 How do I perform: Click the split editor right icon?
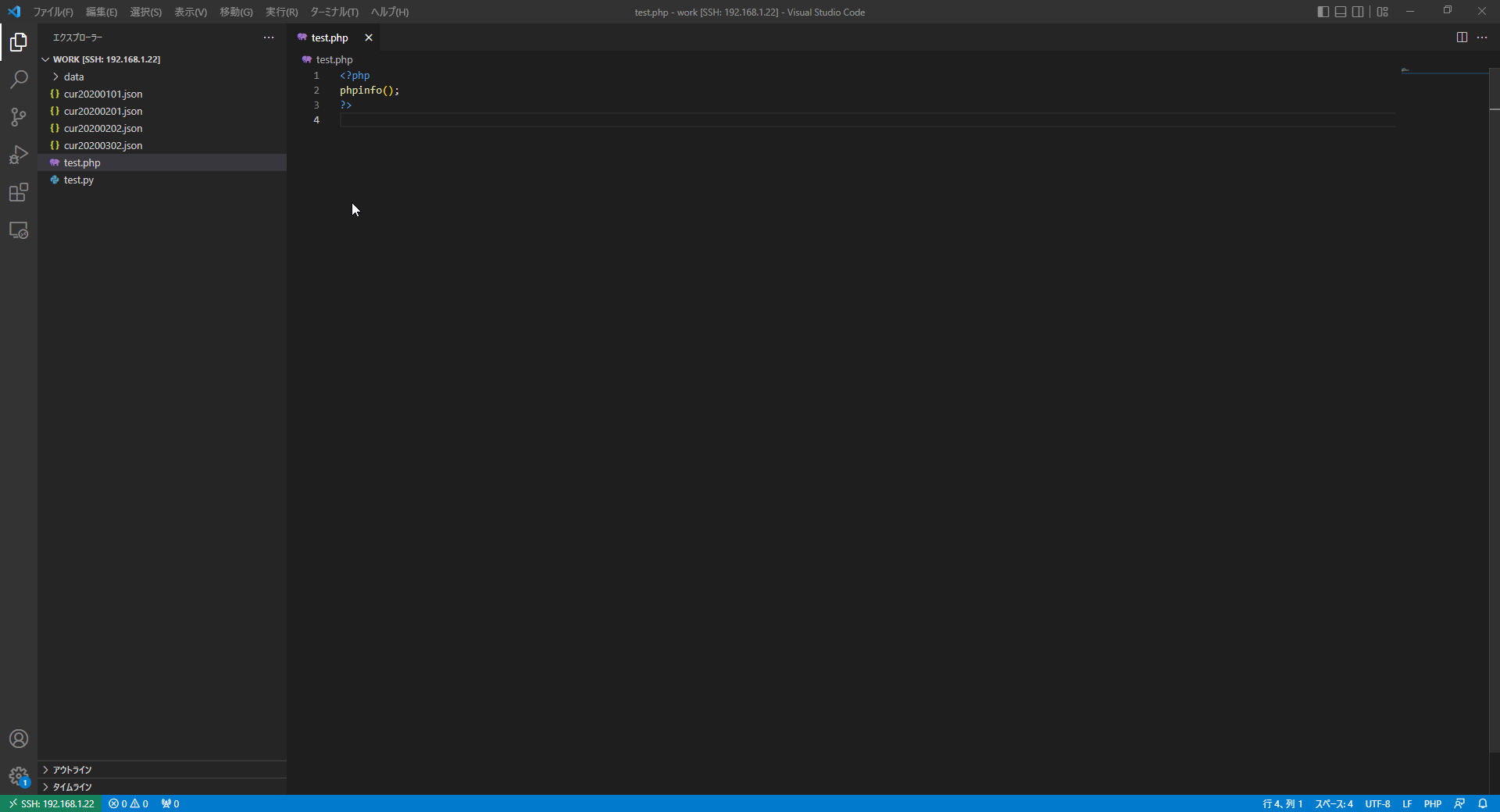point(1462,37)
